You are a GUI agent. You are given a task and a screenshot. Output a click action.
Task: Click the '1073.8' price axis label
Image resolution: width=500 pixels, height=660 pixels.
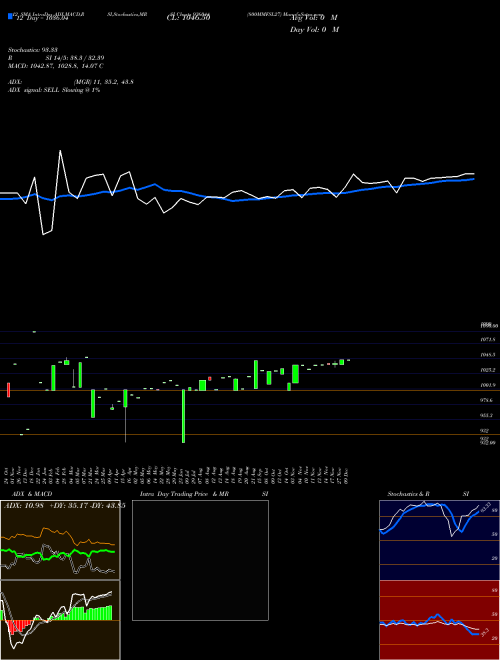tap(487, 339)
